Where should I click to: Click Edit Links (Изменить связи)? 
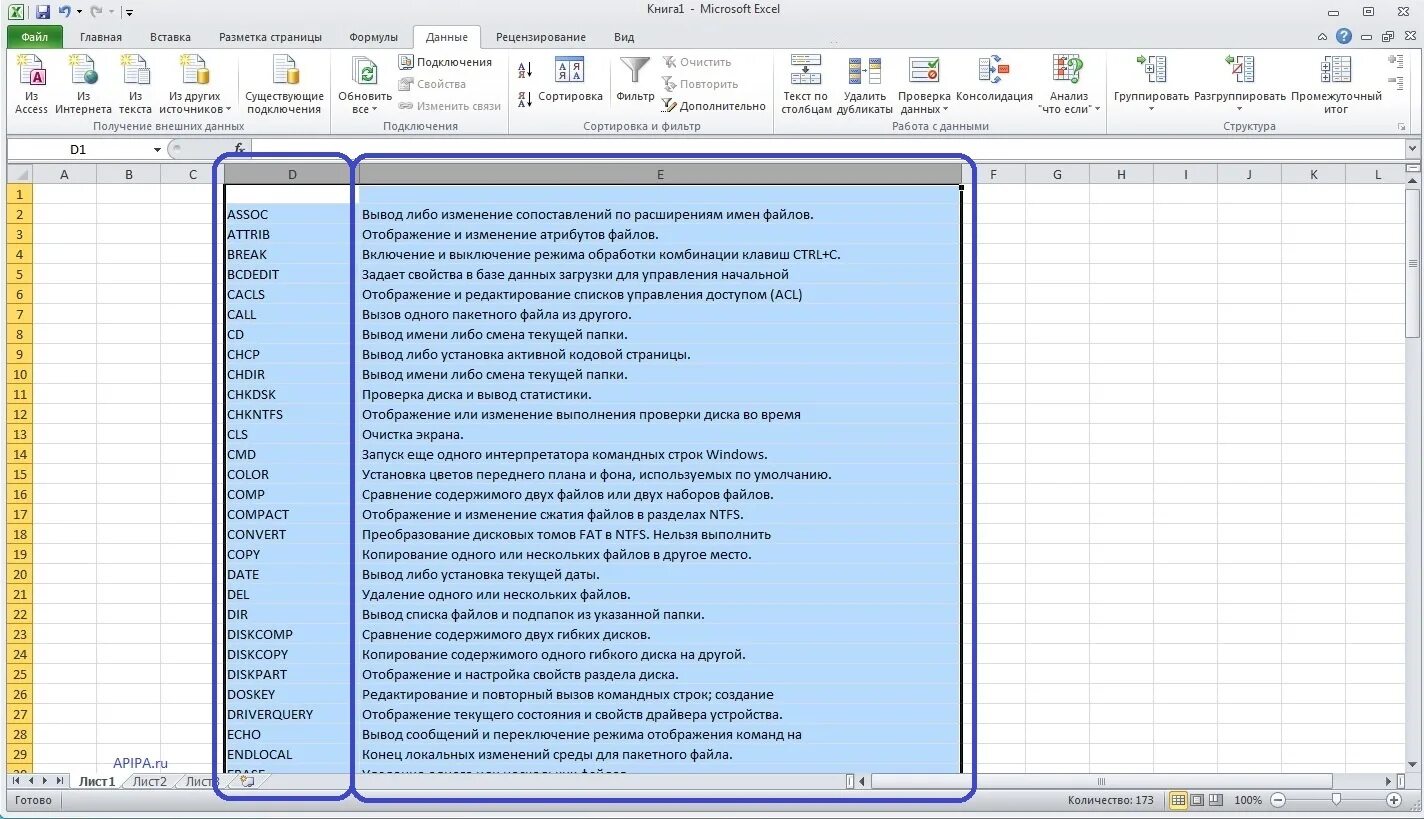(450, 106)
